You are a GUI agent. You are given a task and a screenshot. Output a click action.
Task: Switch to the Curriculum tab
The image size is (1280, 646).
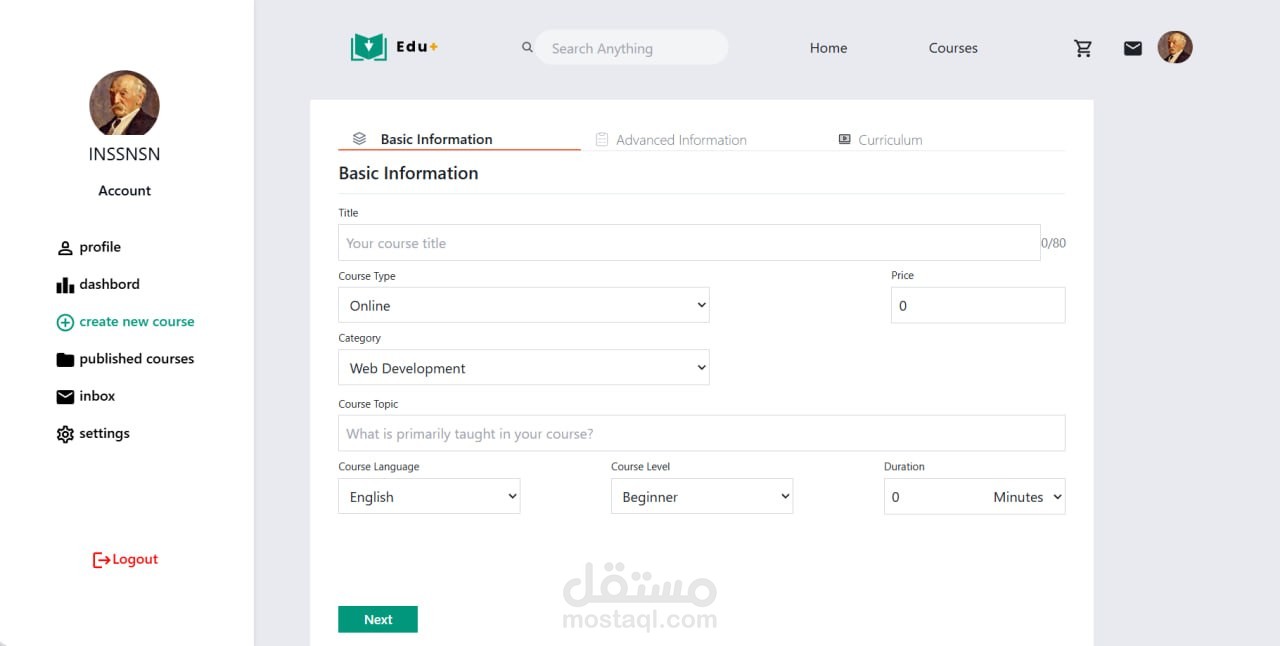[889, 140]
